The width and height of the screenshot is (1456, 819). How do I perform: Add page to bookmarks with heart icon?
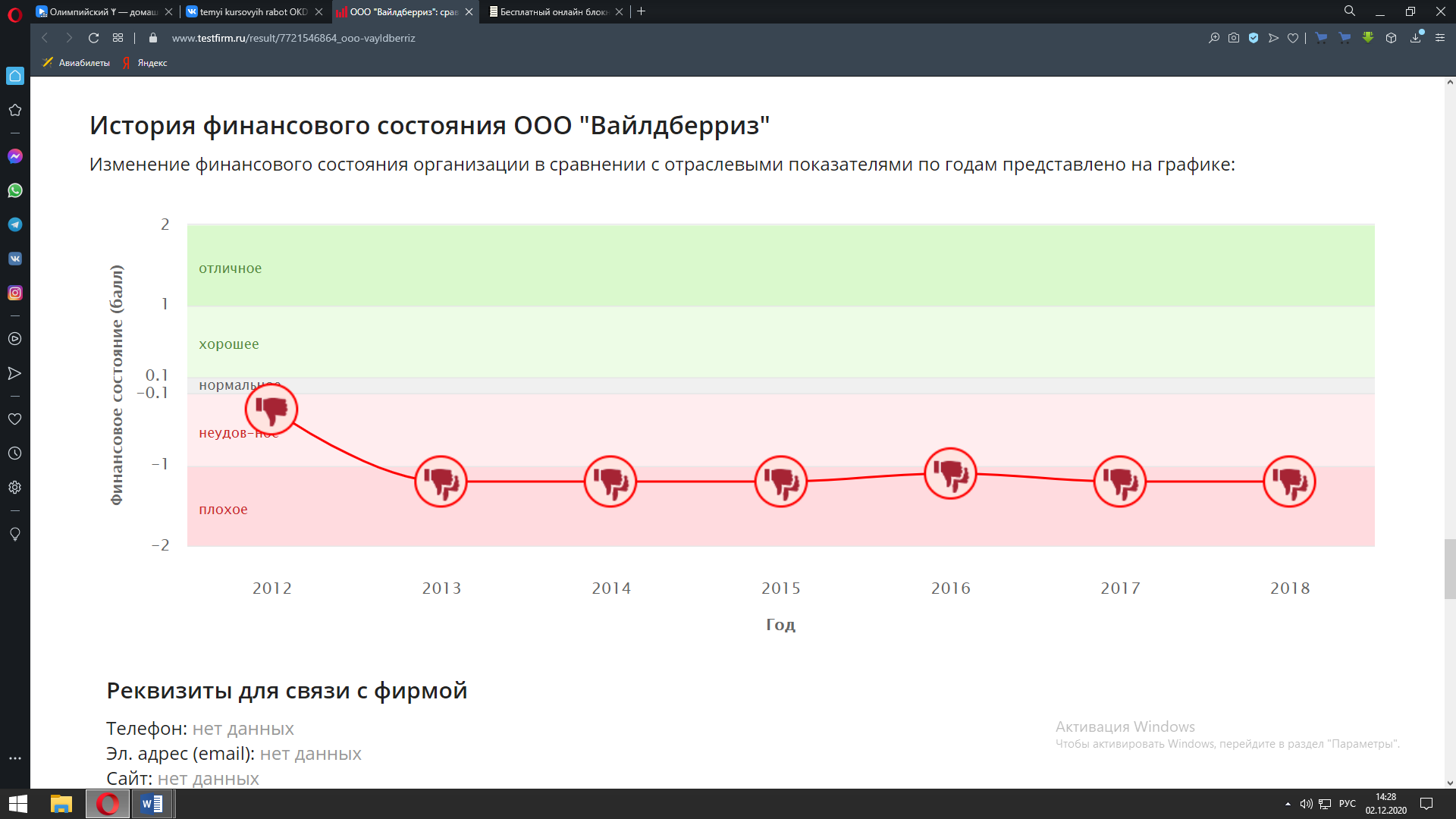coord(1293,38)
